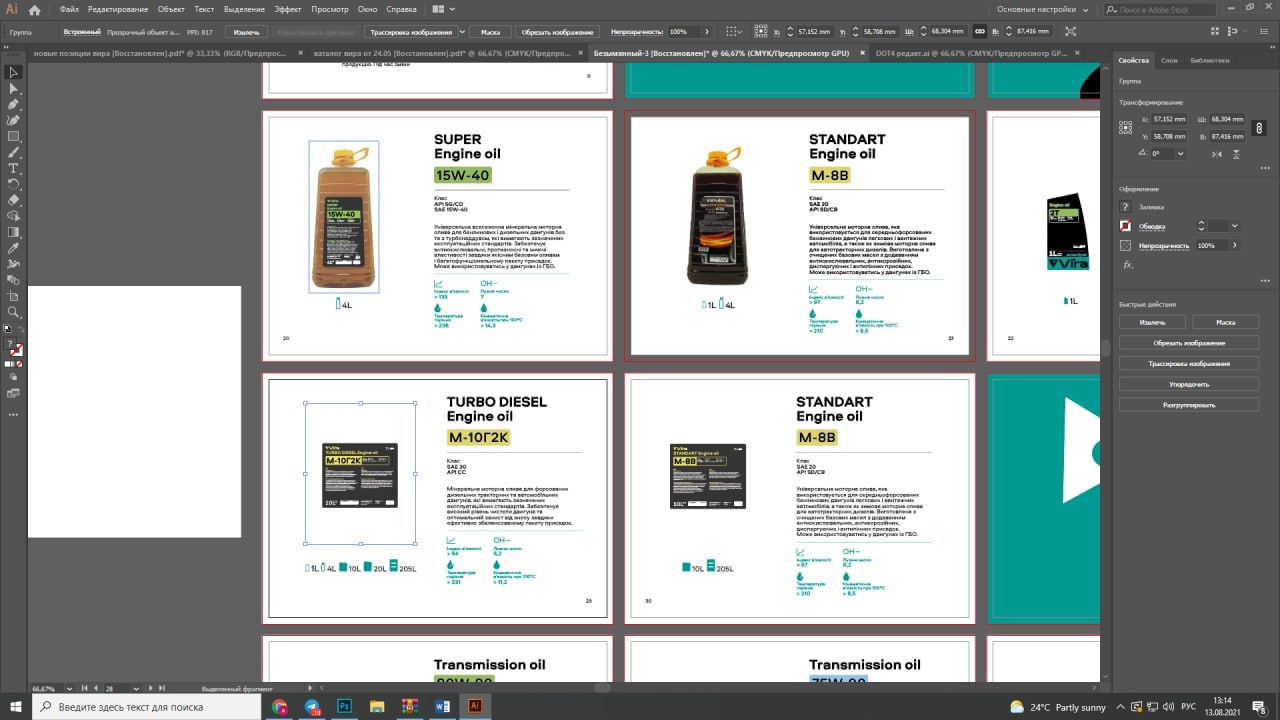Click the reference point grid in Properties
1280x720 pixels.
1126,126
